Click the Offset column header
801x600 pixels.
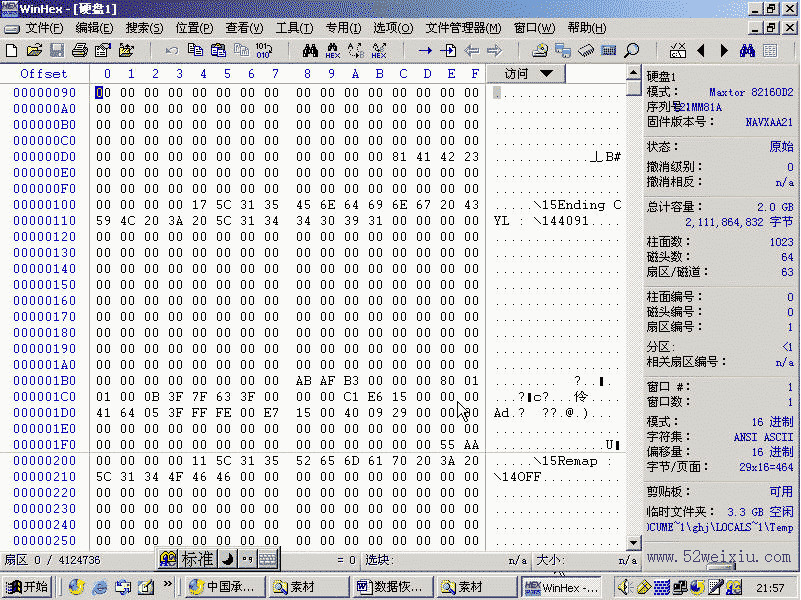coord(44,73)
